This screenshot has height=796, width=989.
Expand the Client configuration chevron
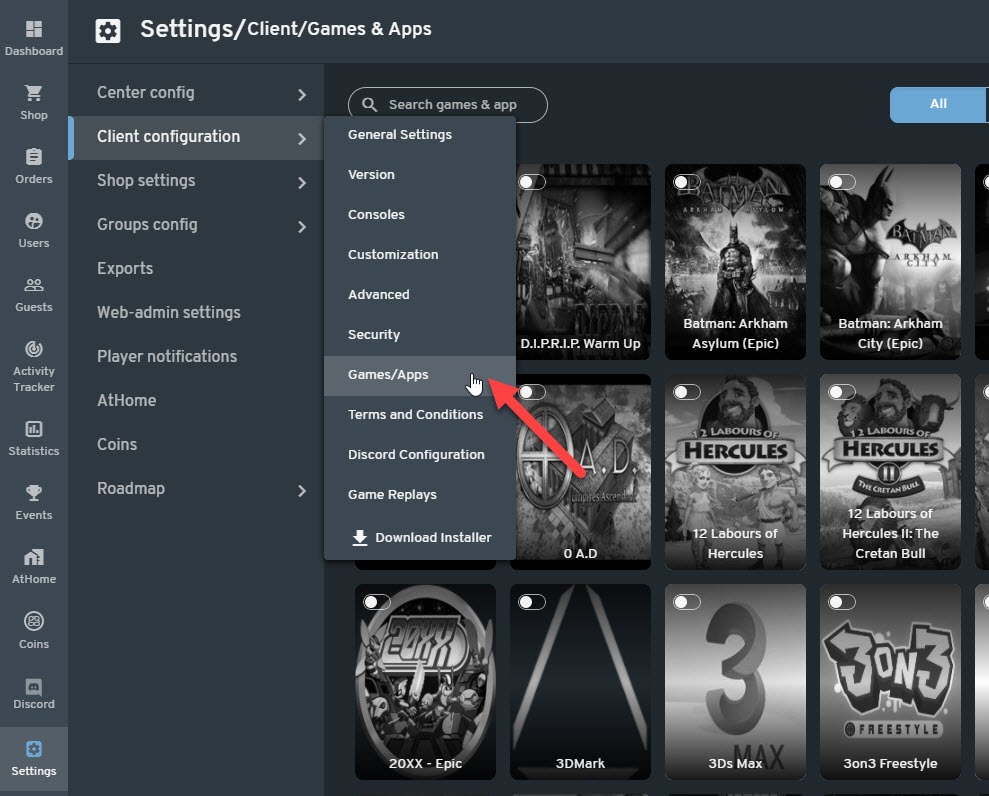(302, 139)
